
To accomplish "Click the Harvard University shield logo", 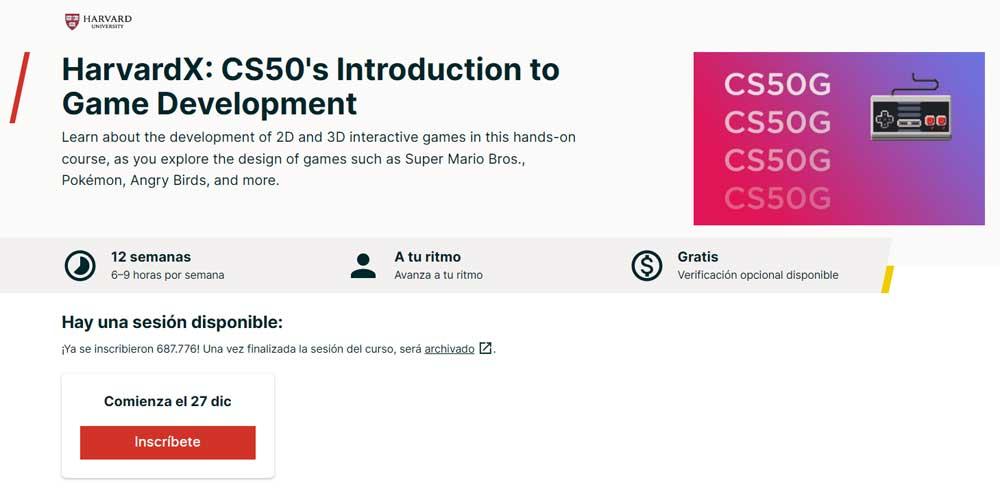I will (72, 22).
